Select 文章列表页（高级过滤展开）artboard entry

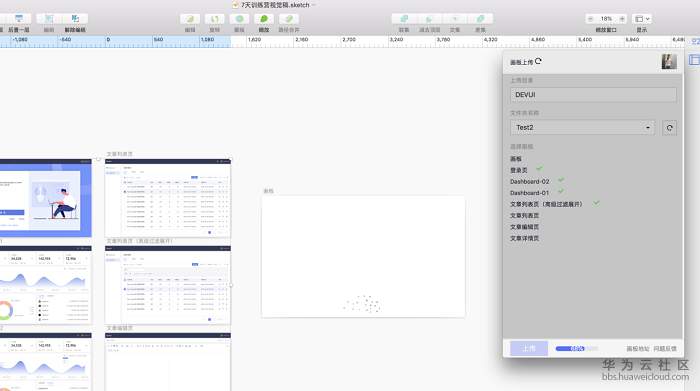[546, 204]
